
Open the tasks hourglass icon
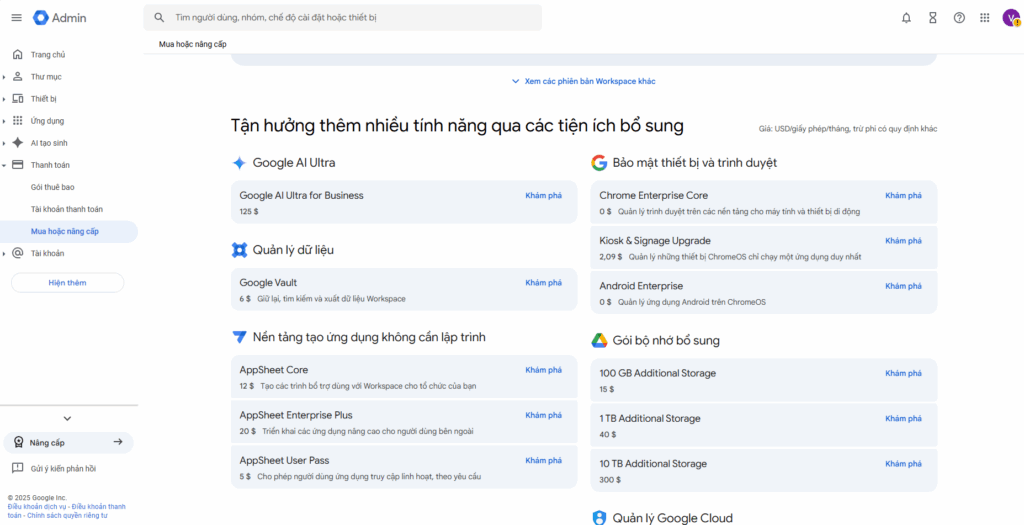pos(933,17)
